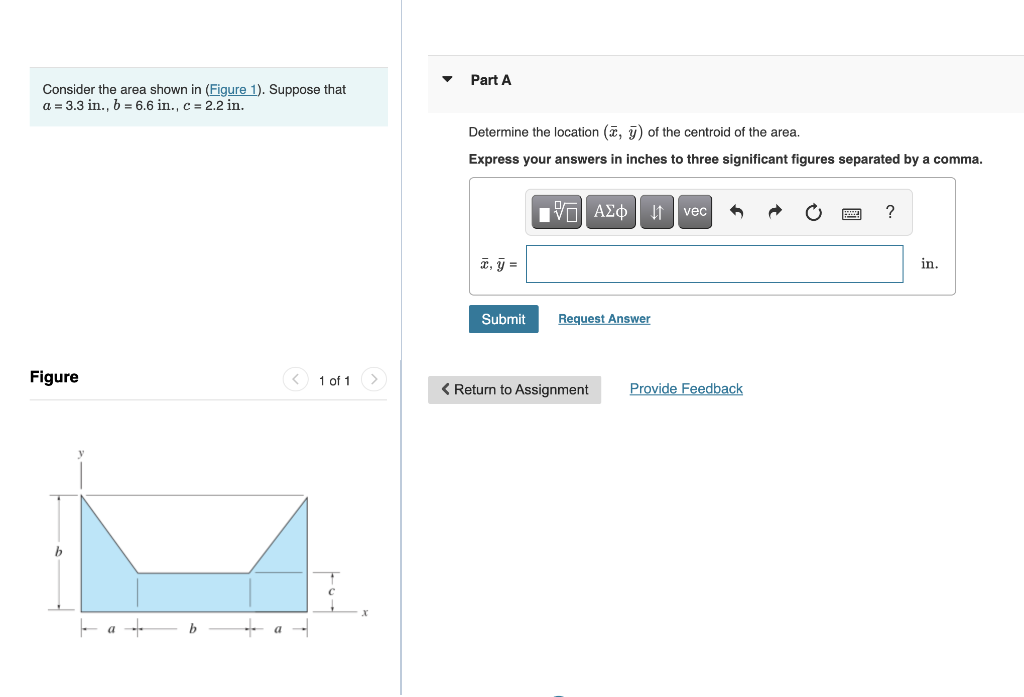Submit your centroid answer
Image resolution: width=1024 pixels, height=697 pixels.
click(x=503, y=318)
